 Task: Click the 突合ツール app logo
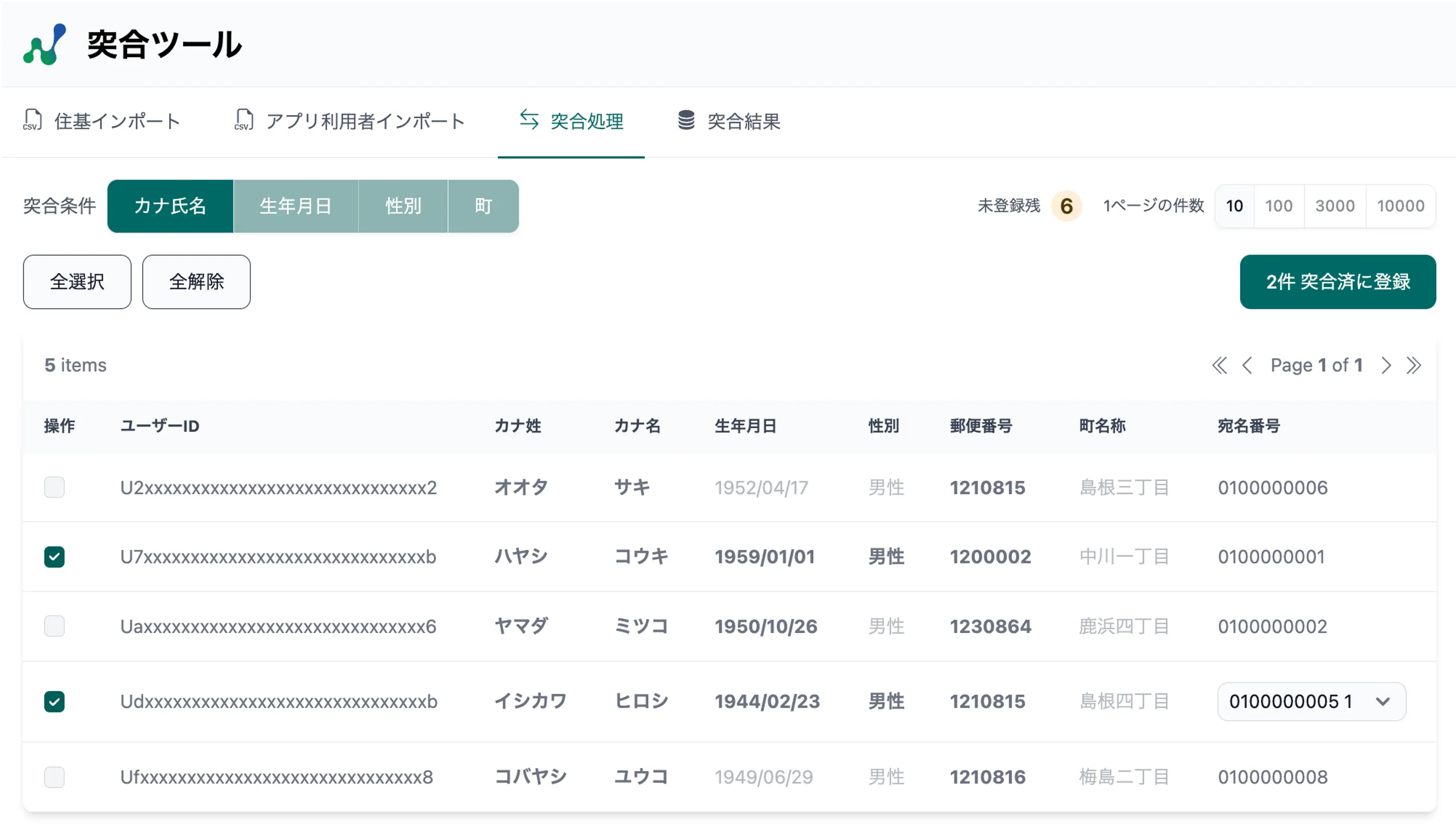tap(45, 44)
